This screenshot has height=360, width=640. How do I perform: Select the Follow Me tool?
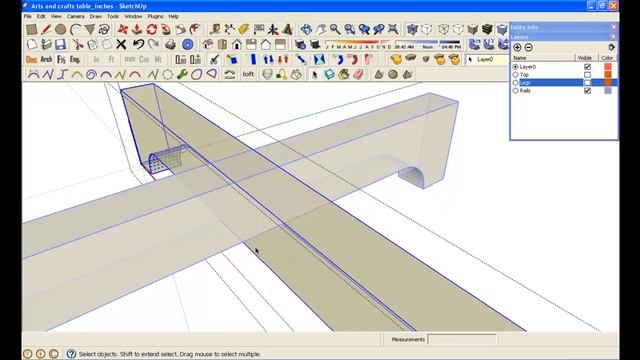[166, 29]
